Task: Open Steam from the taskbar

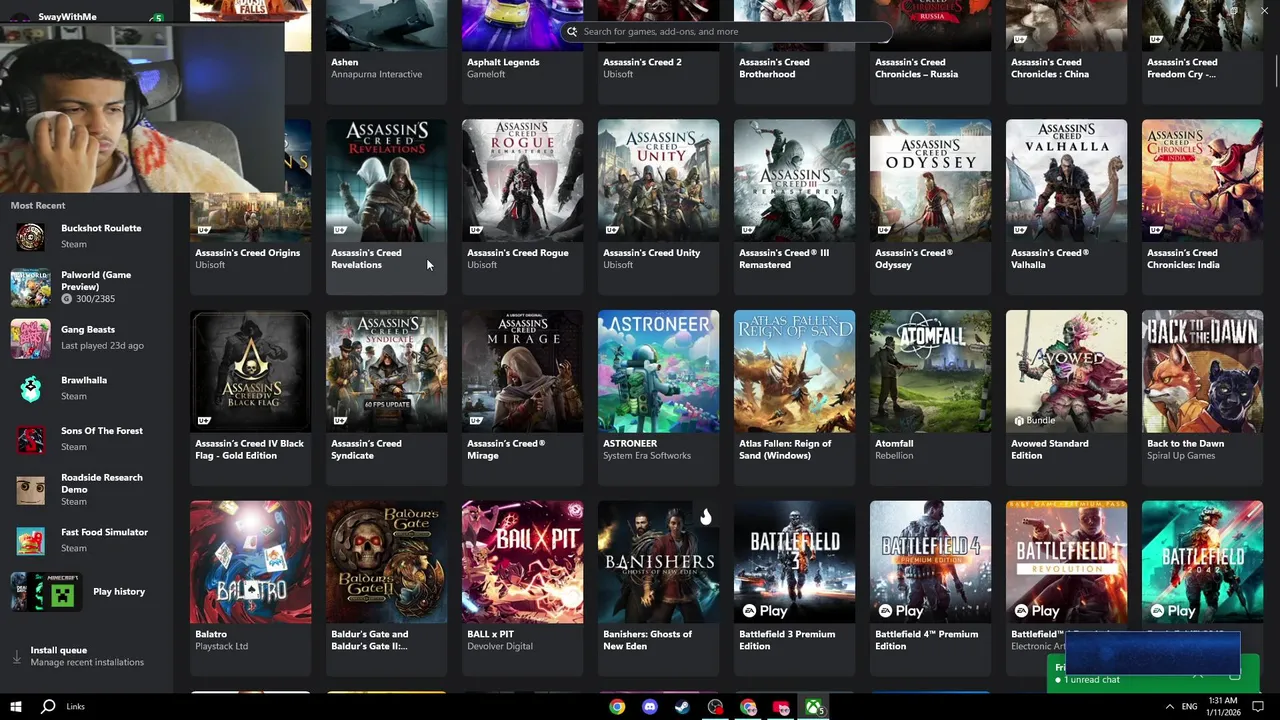Action: 682,707
